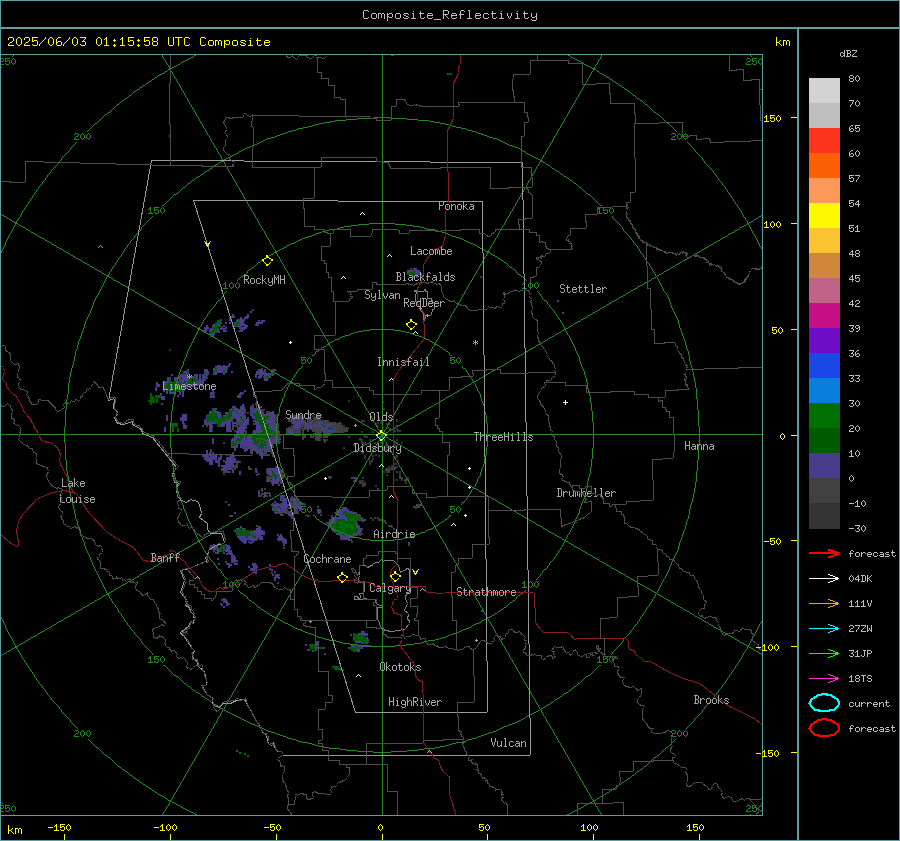The width and height of the screenshot is (900, 841).
Task: Click the Brooks label
Action: pyautogui.click(x=711, y=700)
